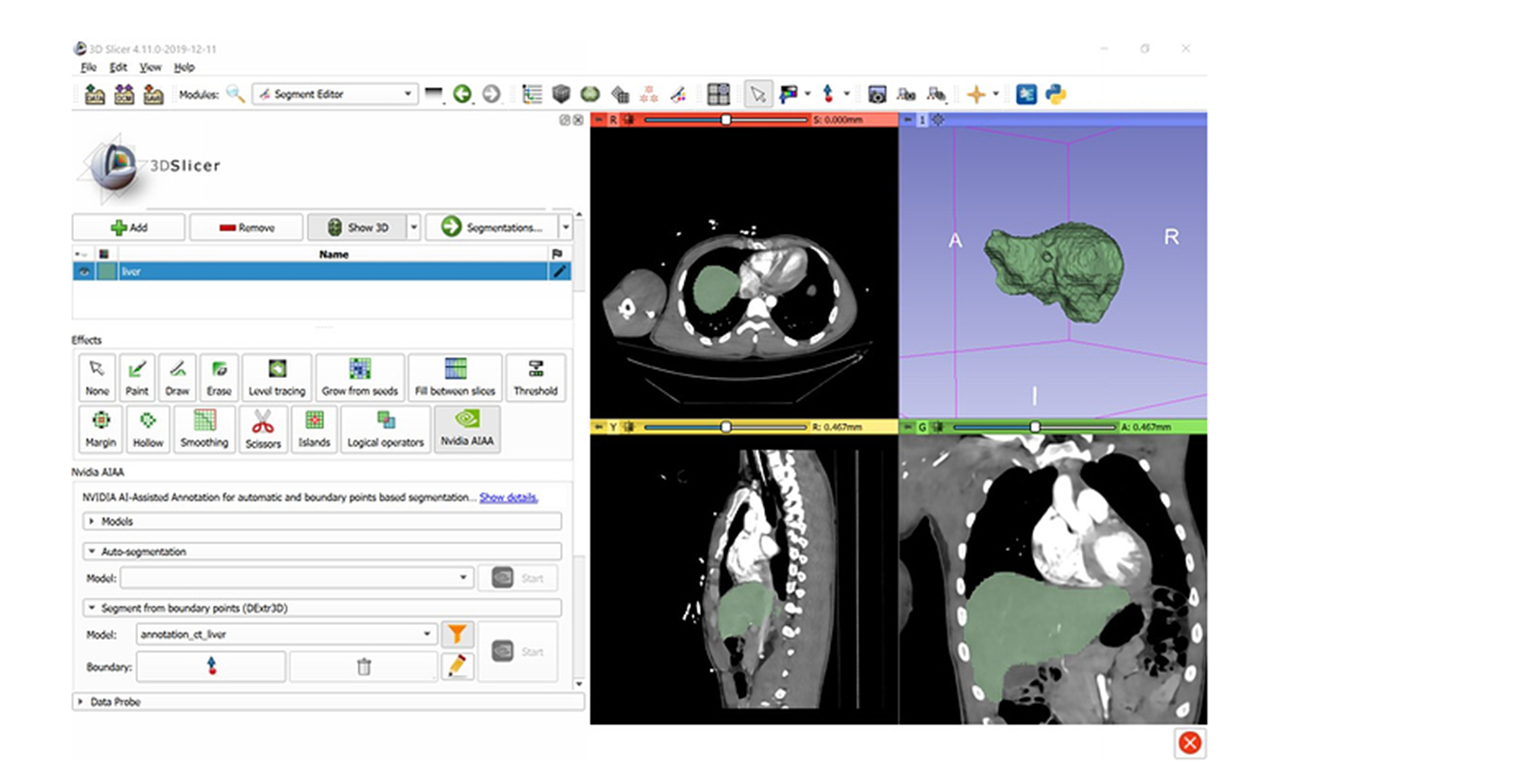The height and width of the screenshot is (784, 1517).
Task: Click the window/level color adjust icon
Action: [x=789, y=94]
